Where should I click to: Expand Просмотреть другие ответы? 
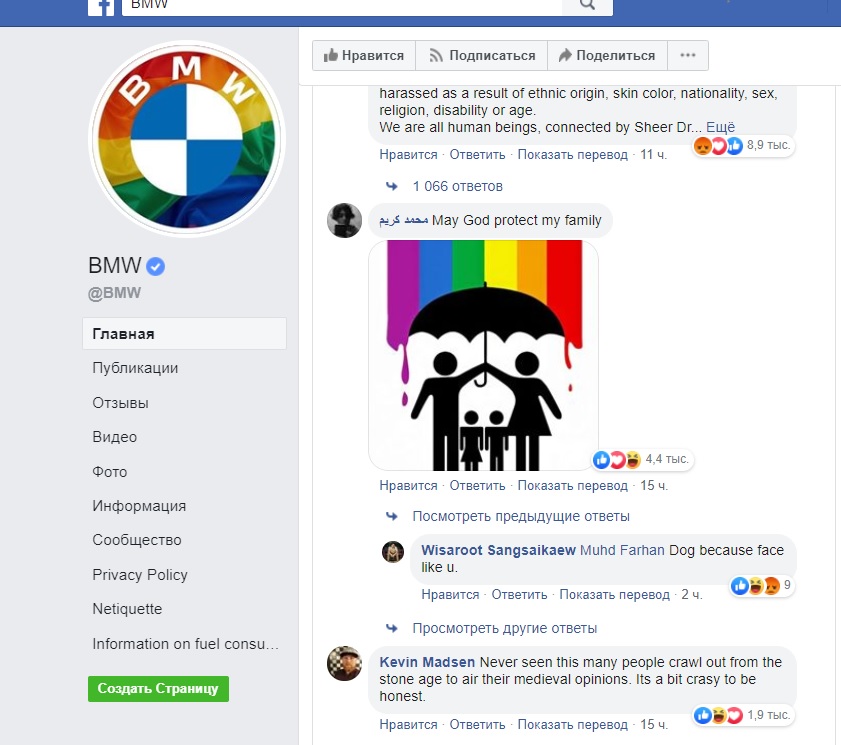pos(505,628)
